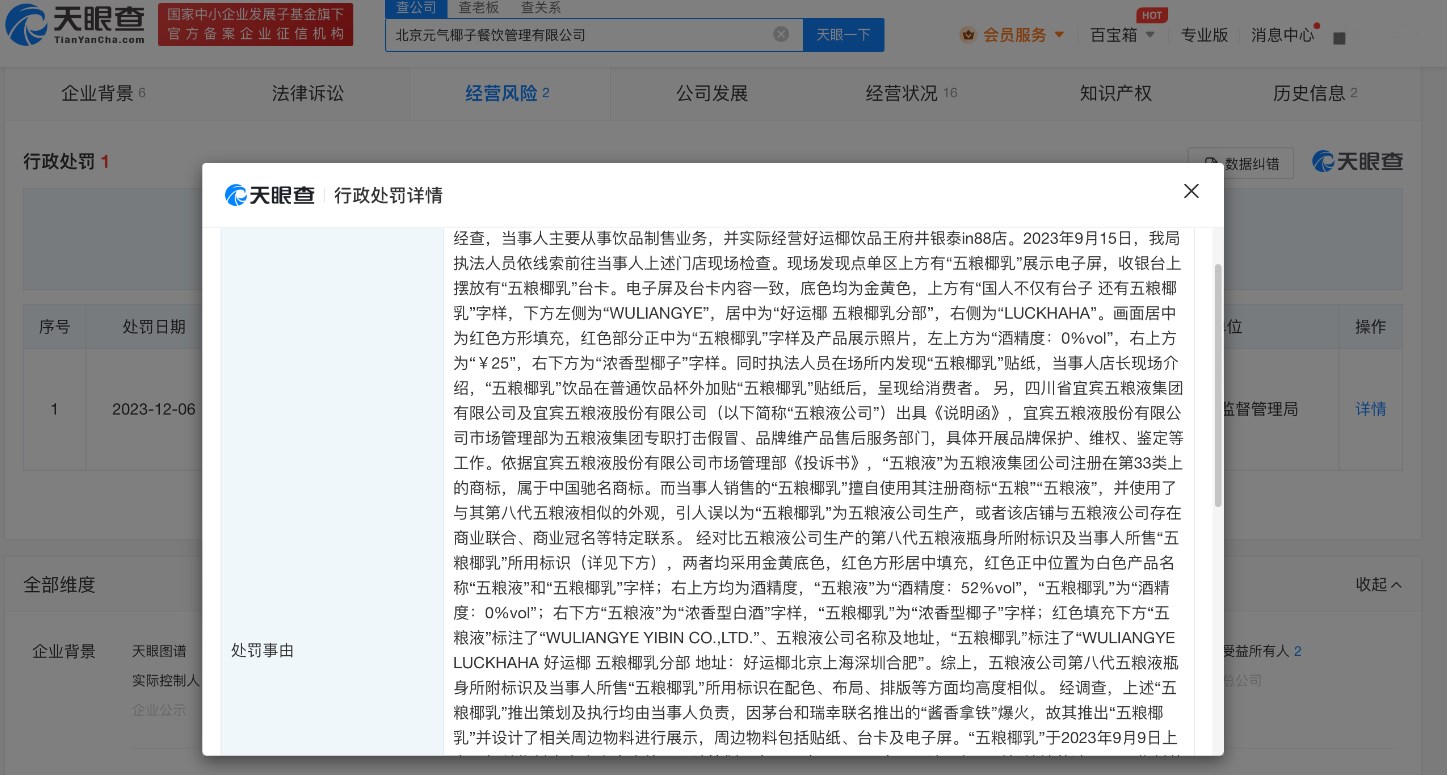Click the 序号 column header

(55, 327)
